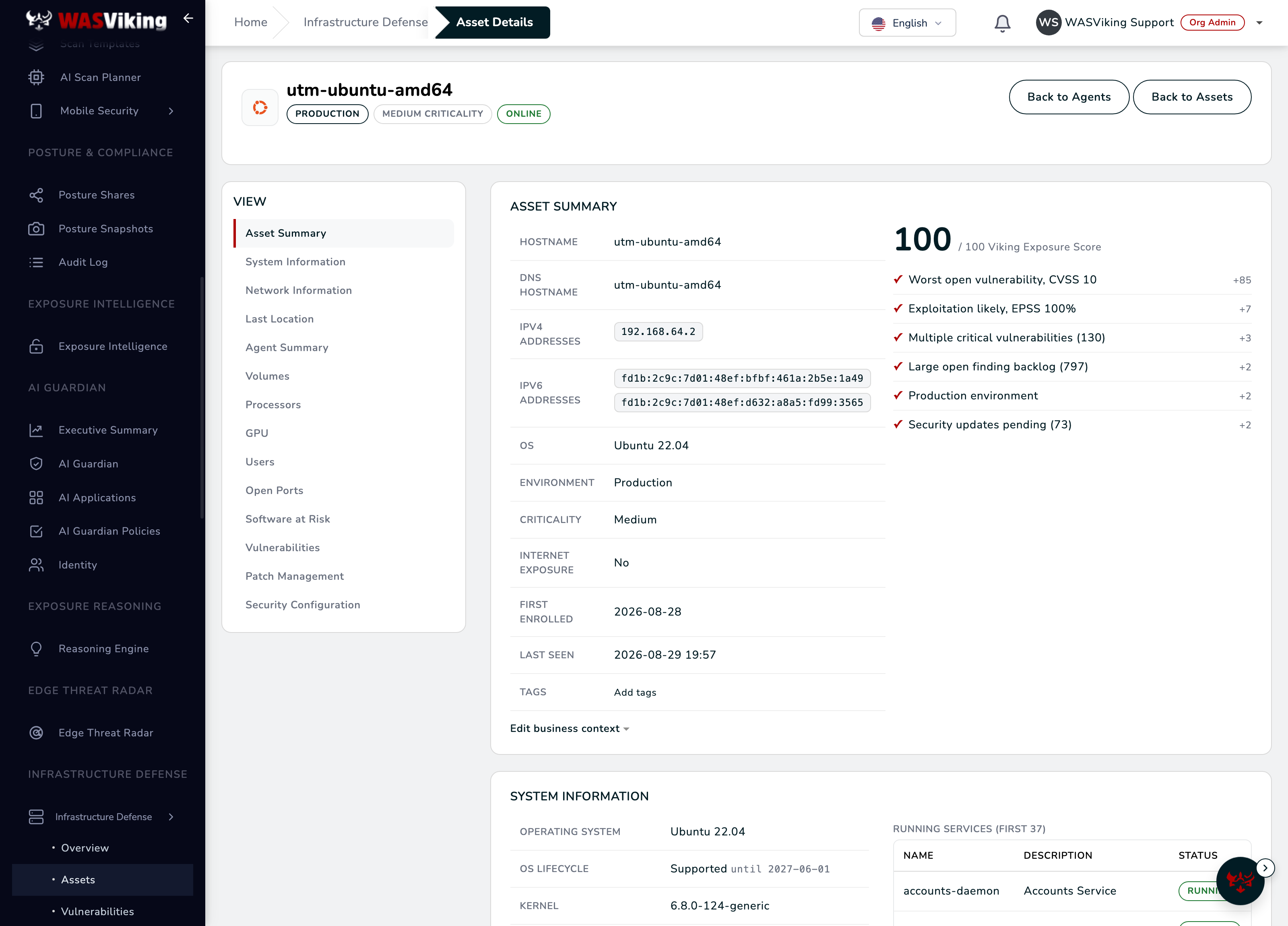Open Executive Summary chart icon
The image size is (1288, 926).
[x=36, y=430]
